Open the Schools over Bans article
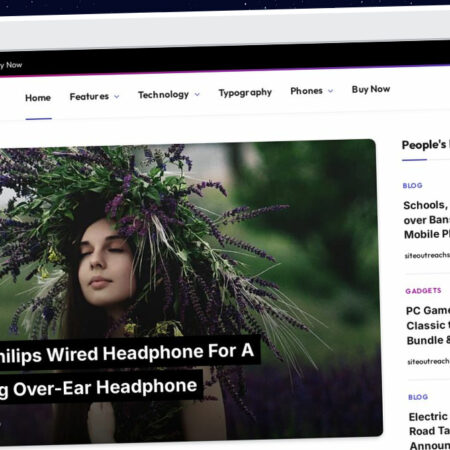Screen dimensions: 450x450 (x=427, y=220)
